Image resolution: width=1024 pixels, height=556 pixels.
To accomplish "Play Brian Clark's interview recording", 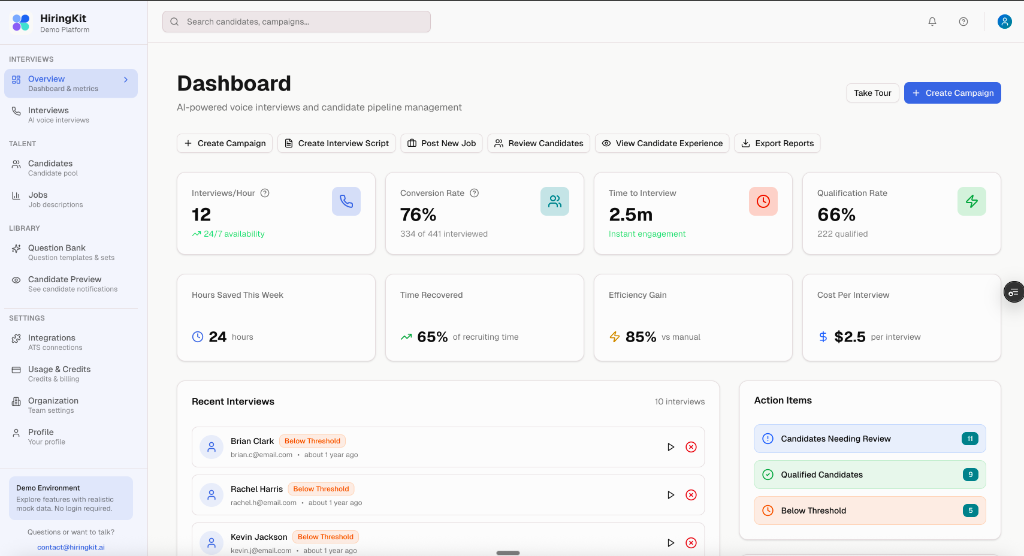I will [x=670, y=447].
